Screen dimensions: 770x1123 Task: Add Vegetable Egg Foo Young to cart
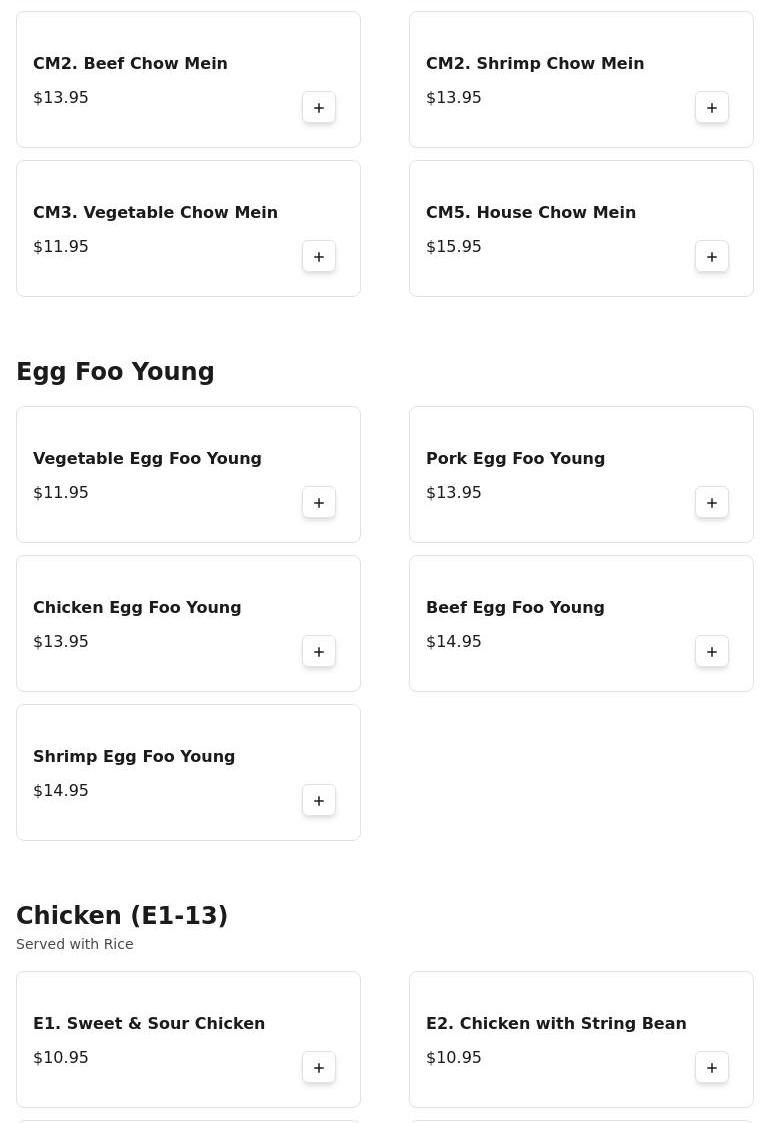(x=319, y=503)
